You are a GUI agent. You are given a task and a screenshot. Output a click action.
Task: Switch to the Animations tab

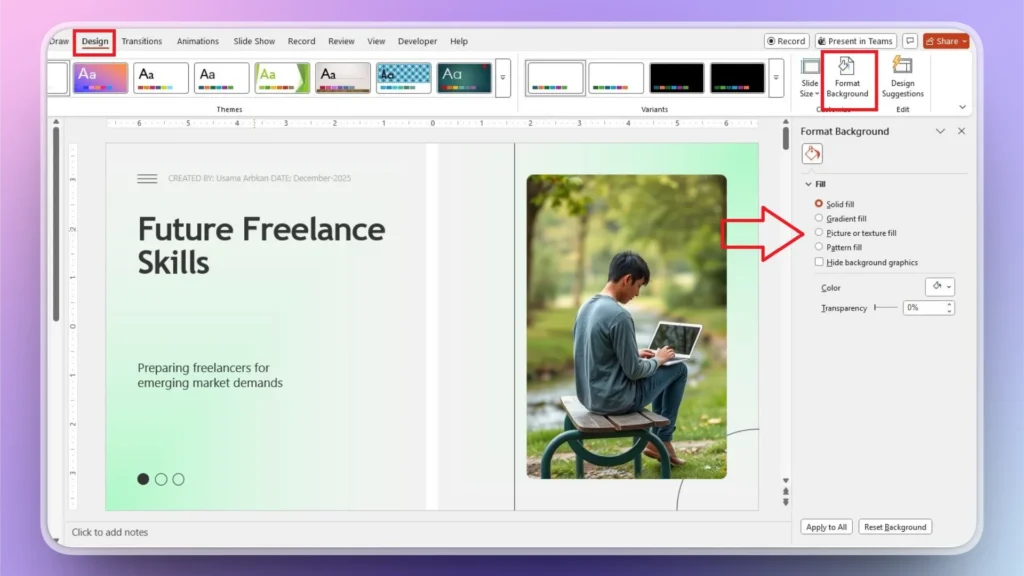coord(197,41)
